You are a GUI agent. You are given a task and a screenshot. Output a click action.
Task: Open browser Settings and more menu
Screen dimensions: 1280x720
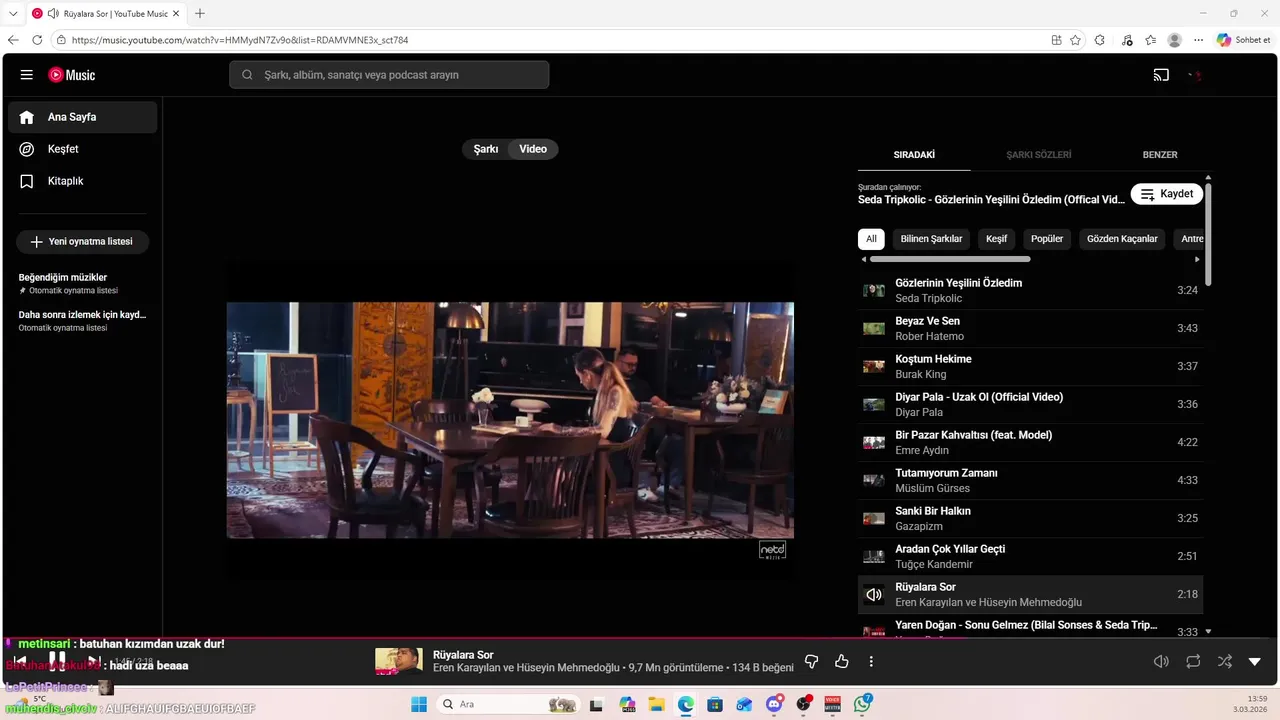click(1198, 40)
